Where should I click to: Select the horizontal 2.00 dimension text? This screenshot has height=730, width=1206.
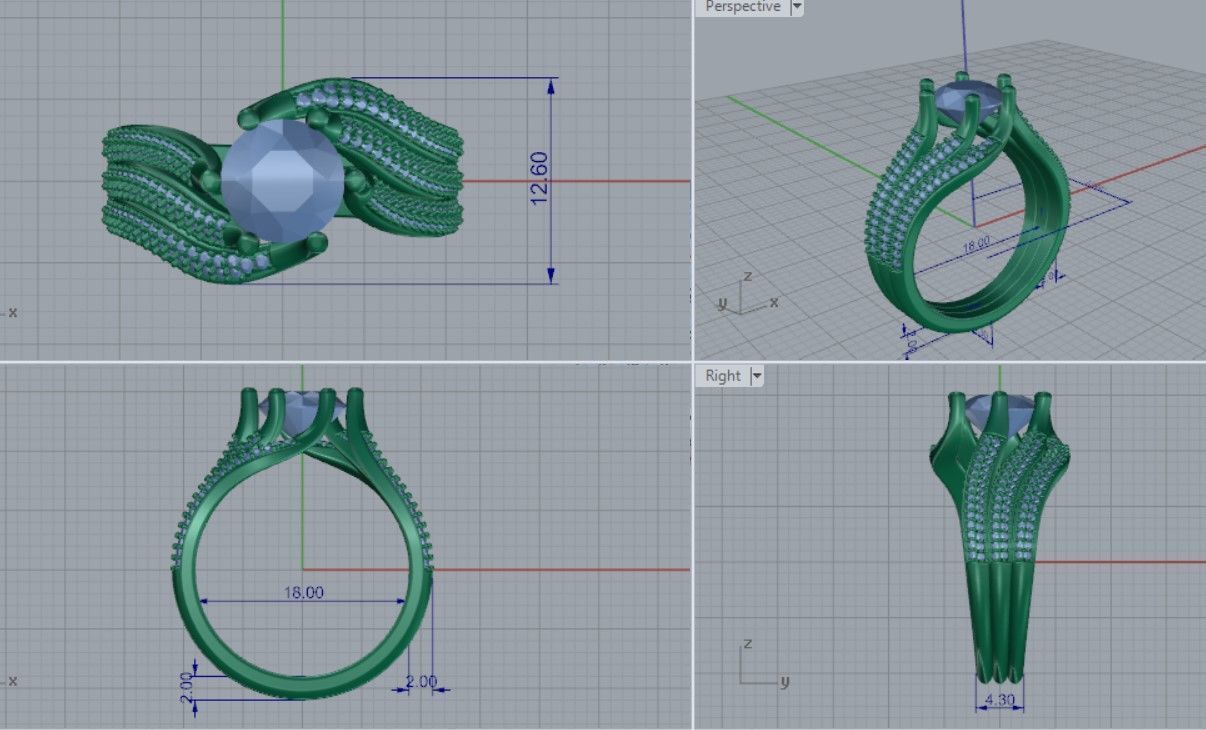point(421,681)
